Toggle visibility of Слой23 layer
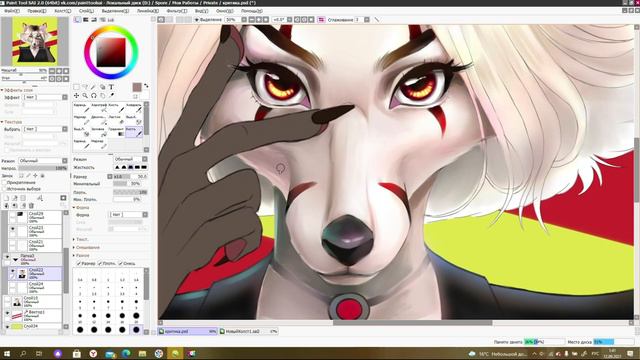 (x=12, y=229)
